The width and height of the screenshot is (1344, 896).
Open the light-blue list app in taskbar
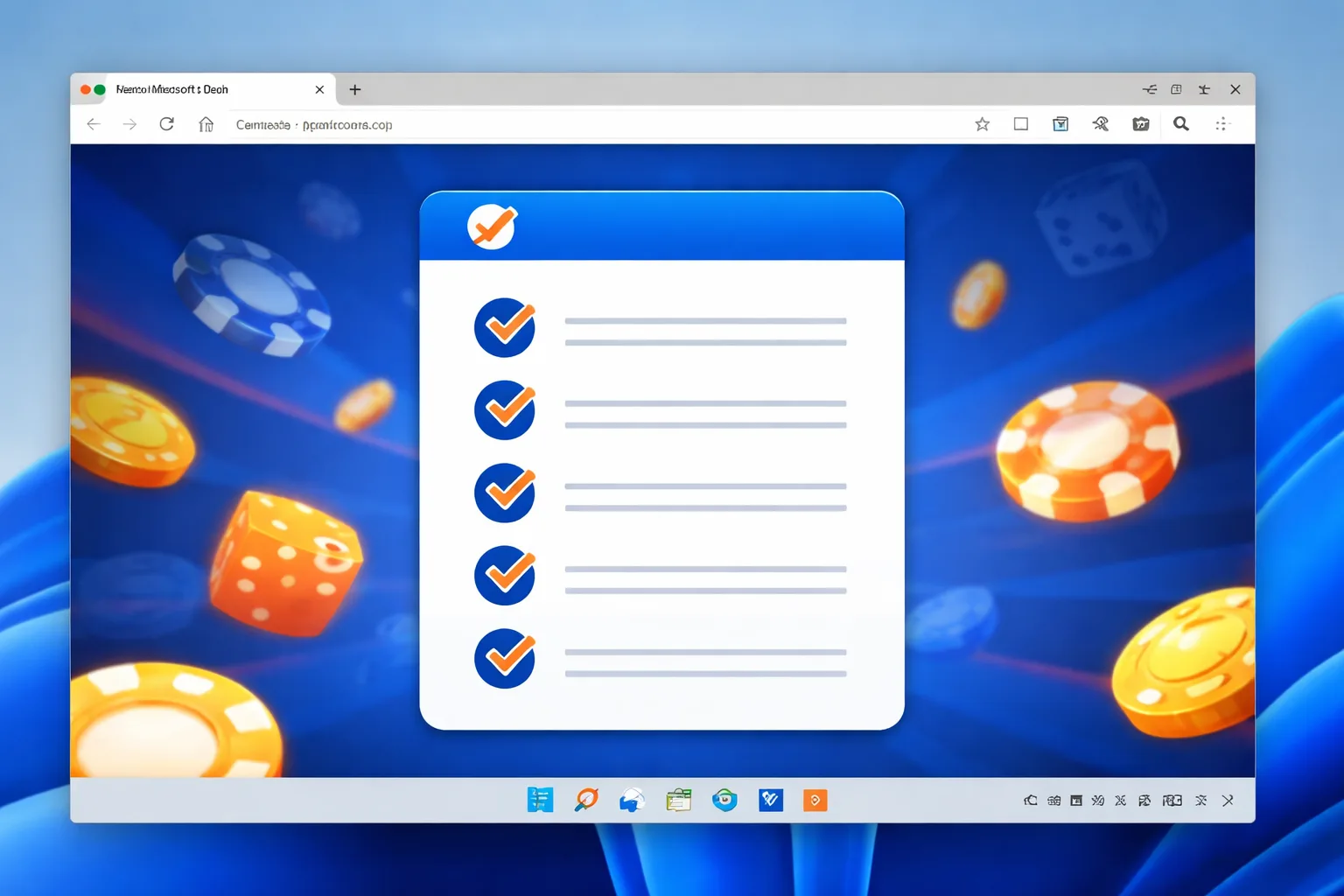click(x=540, y=800)
